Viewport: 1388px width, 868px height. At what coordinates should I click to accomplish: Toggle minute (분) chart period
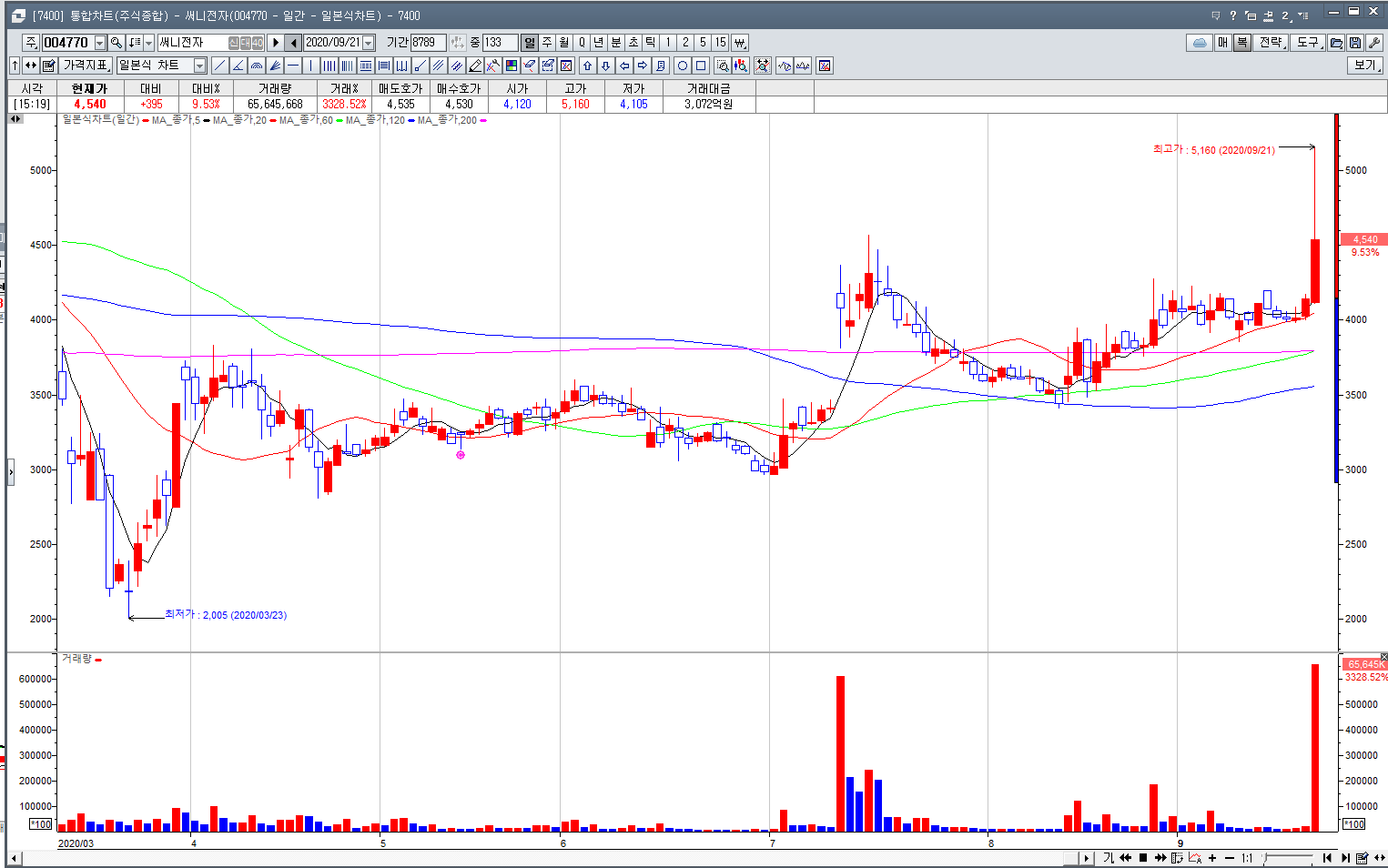point(615,43)
